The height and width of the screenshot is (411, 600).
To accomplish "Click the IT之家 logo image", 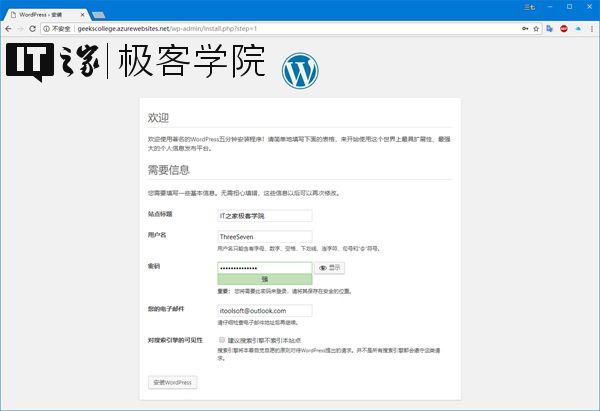I will [52, 62].
